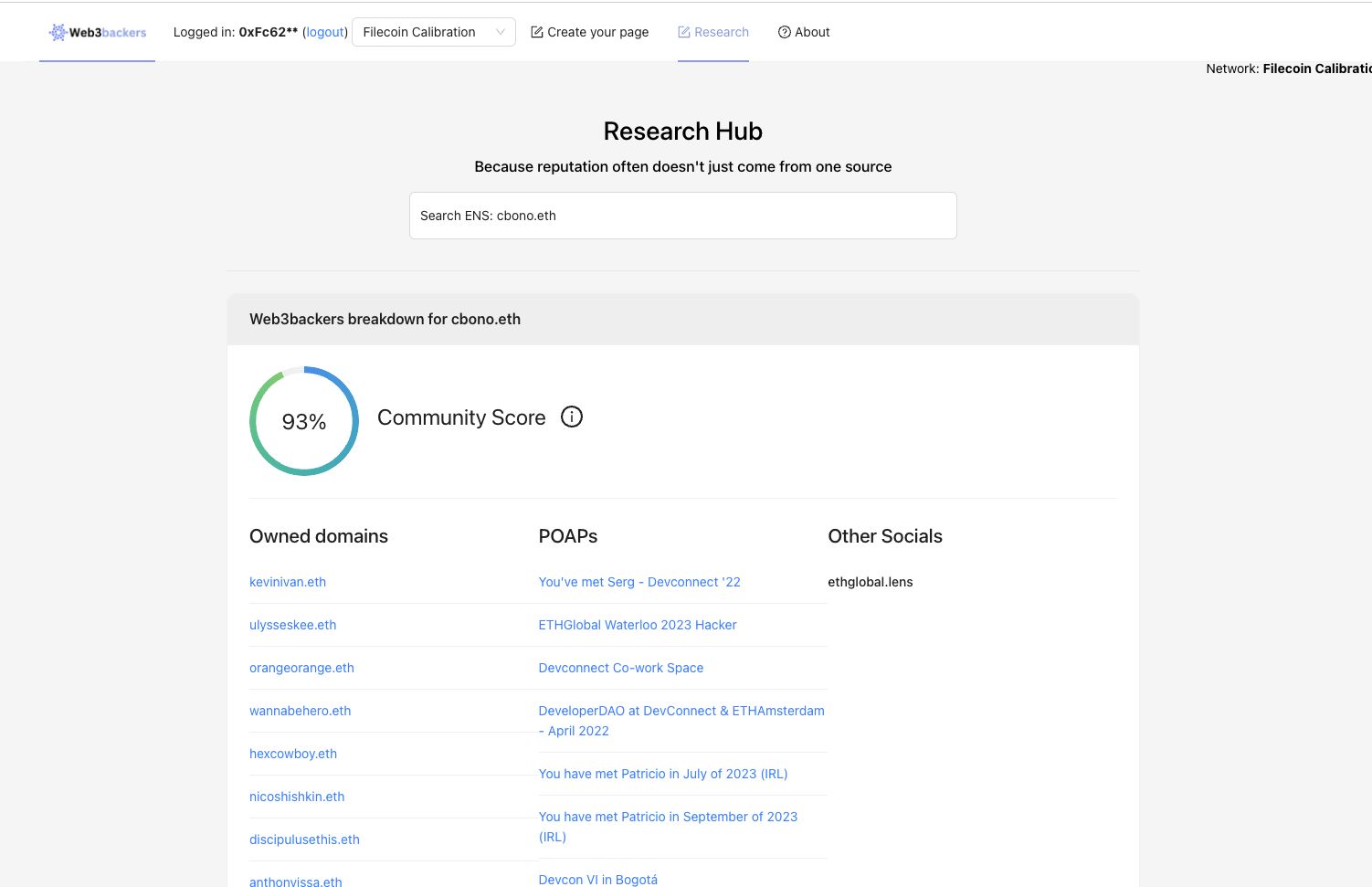This screenshot has height=887, width=1372.
Task: Open the Filecoin Calibration network dropdown
Action: pyautogui.click(x=433, y=32)
